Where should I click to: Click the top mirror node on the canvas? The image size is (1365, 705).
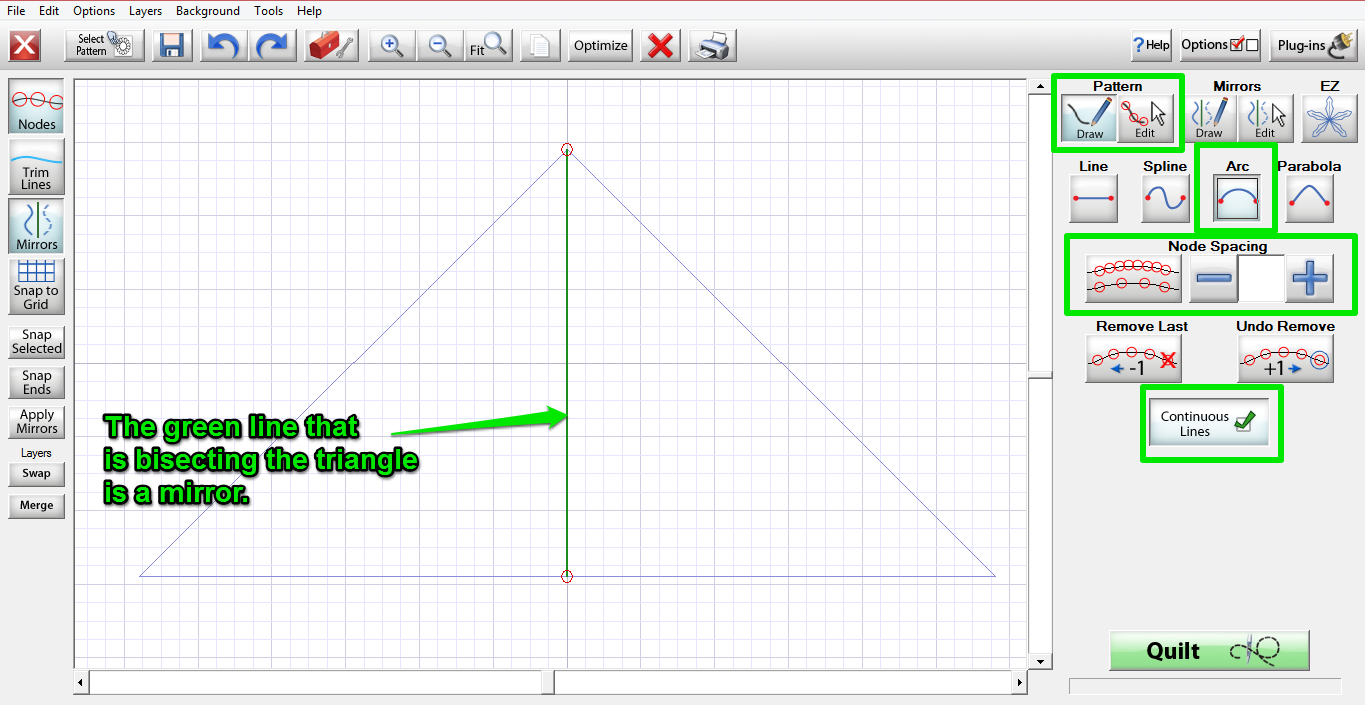(567, 149)
